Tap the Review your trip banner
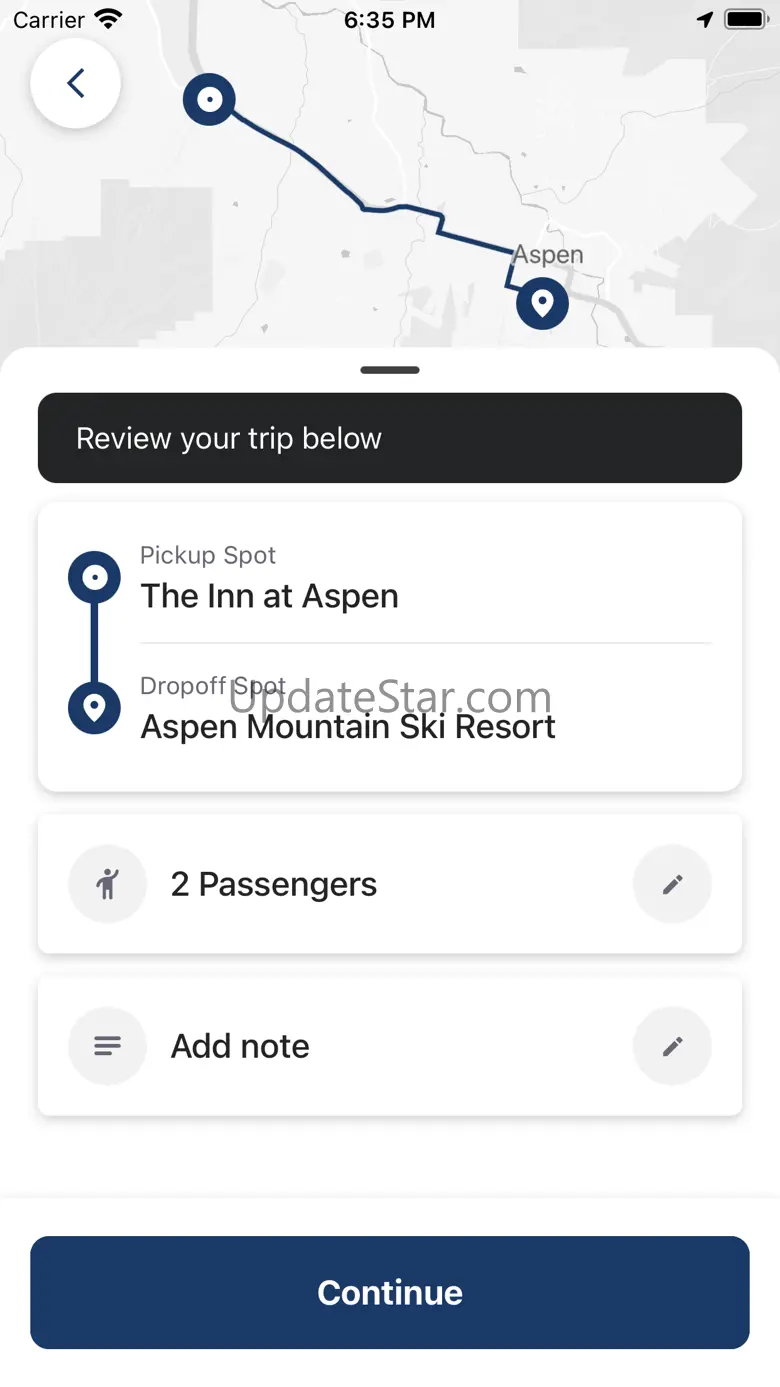780x1387 pixels. pyautogui.click(x=390, y=438)
